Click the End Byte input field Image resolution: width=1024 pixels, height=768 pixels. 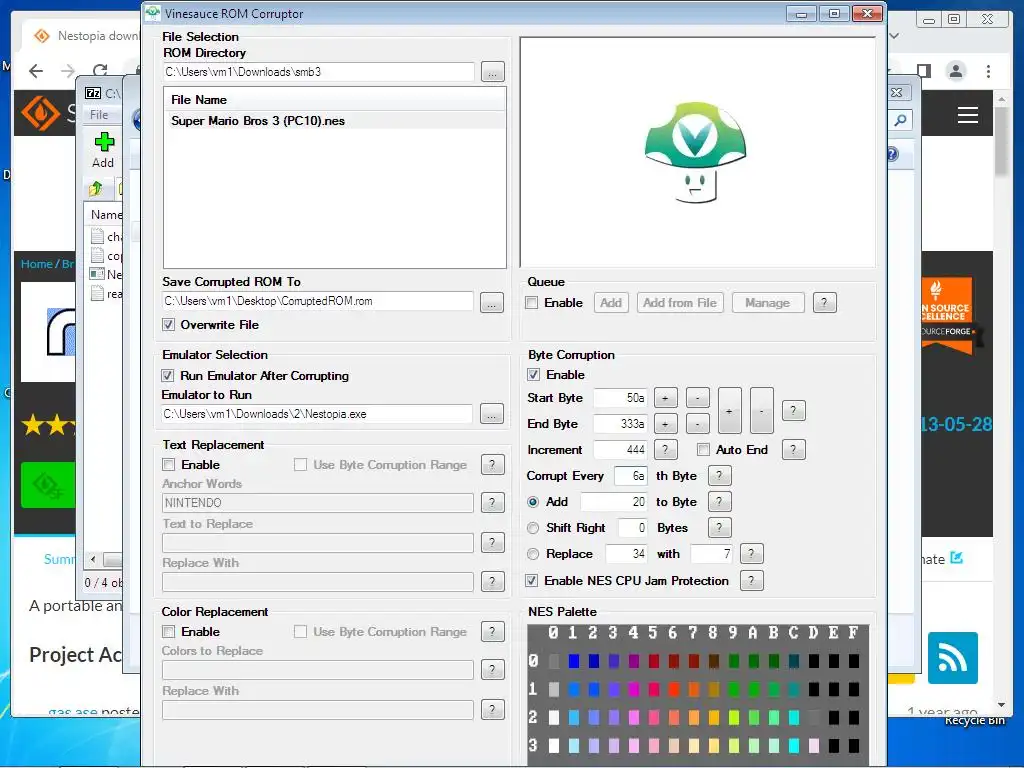tap(621, 424)
